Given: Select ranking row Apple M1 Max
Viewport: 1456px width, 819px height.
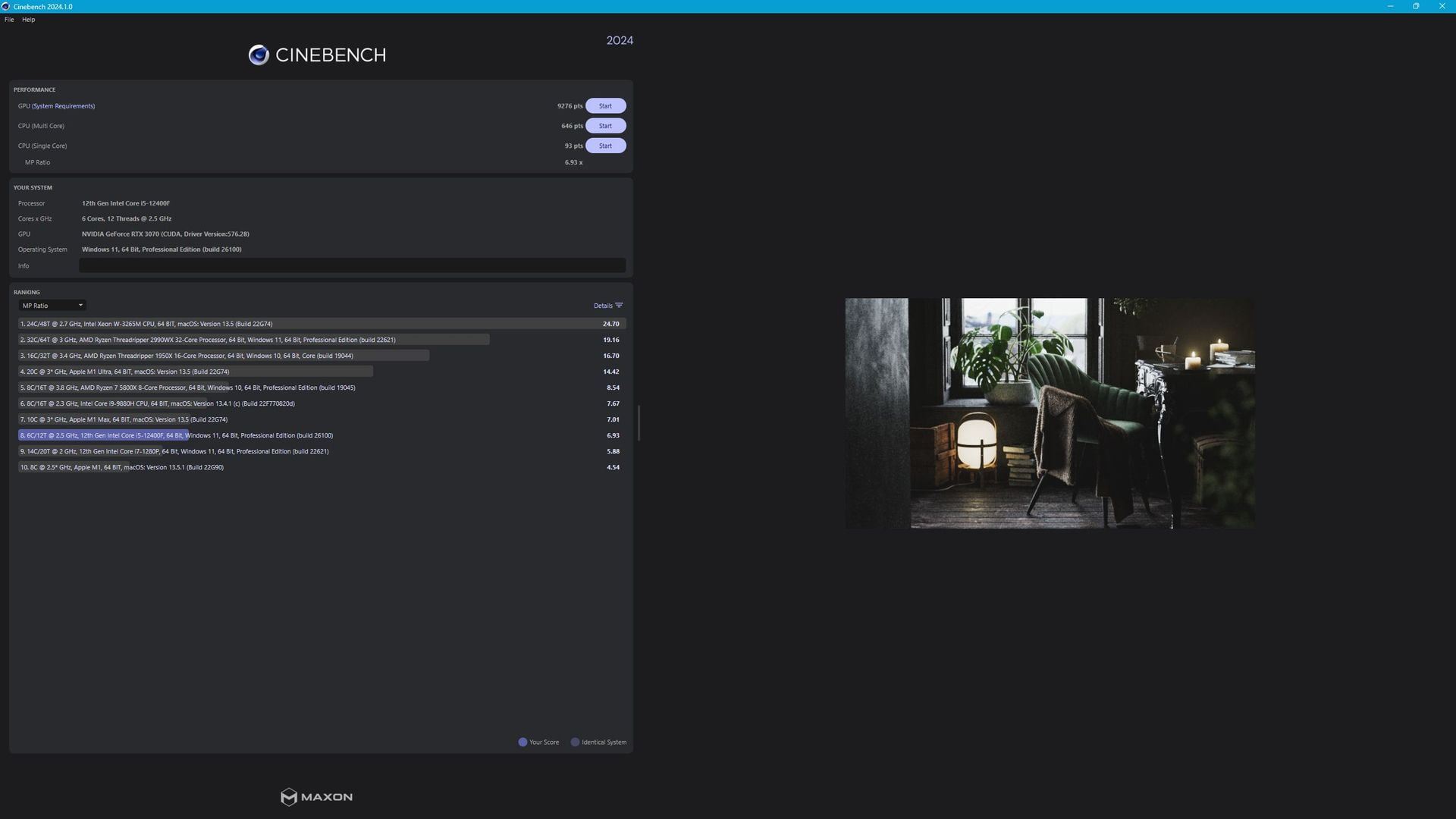Looking at the screenshot, I should click(322, 419).
